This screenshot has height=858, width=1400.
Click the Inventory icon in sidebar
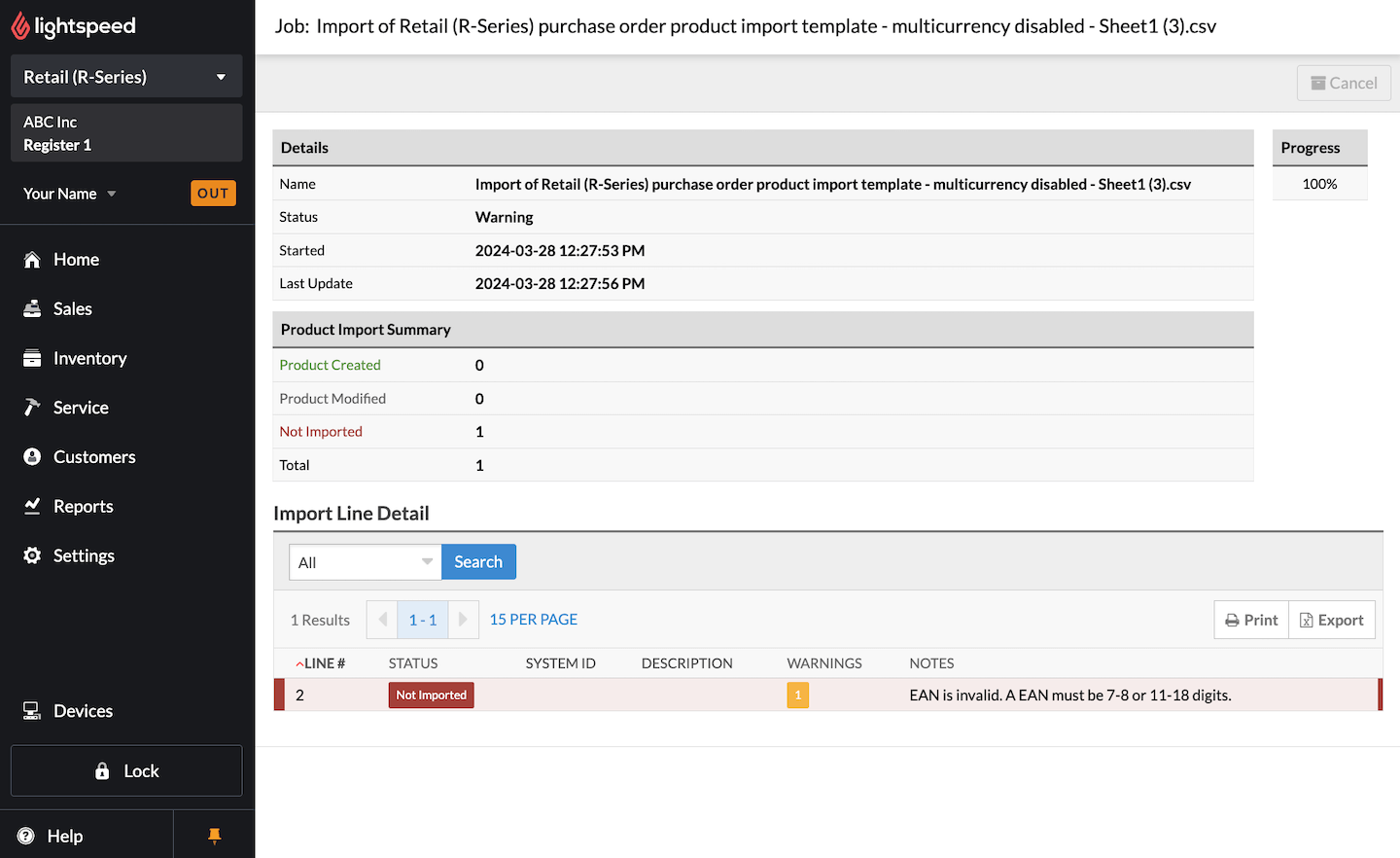coord(32,359)
